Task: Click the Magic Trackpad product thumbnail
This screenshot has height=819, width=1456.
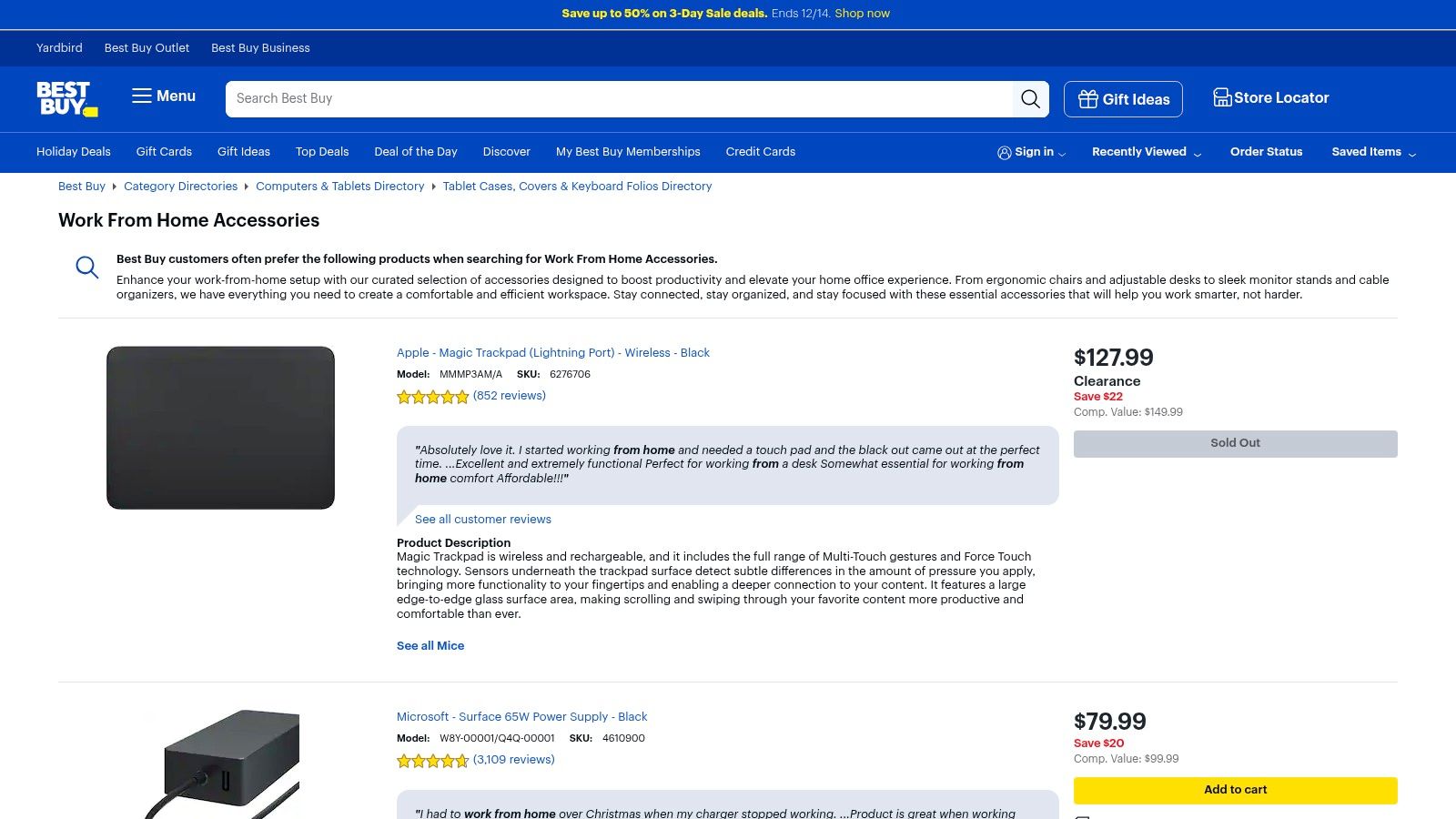Action: coord(220,428)
